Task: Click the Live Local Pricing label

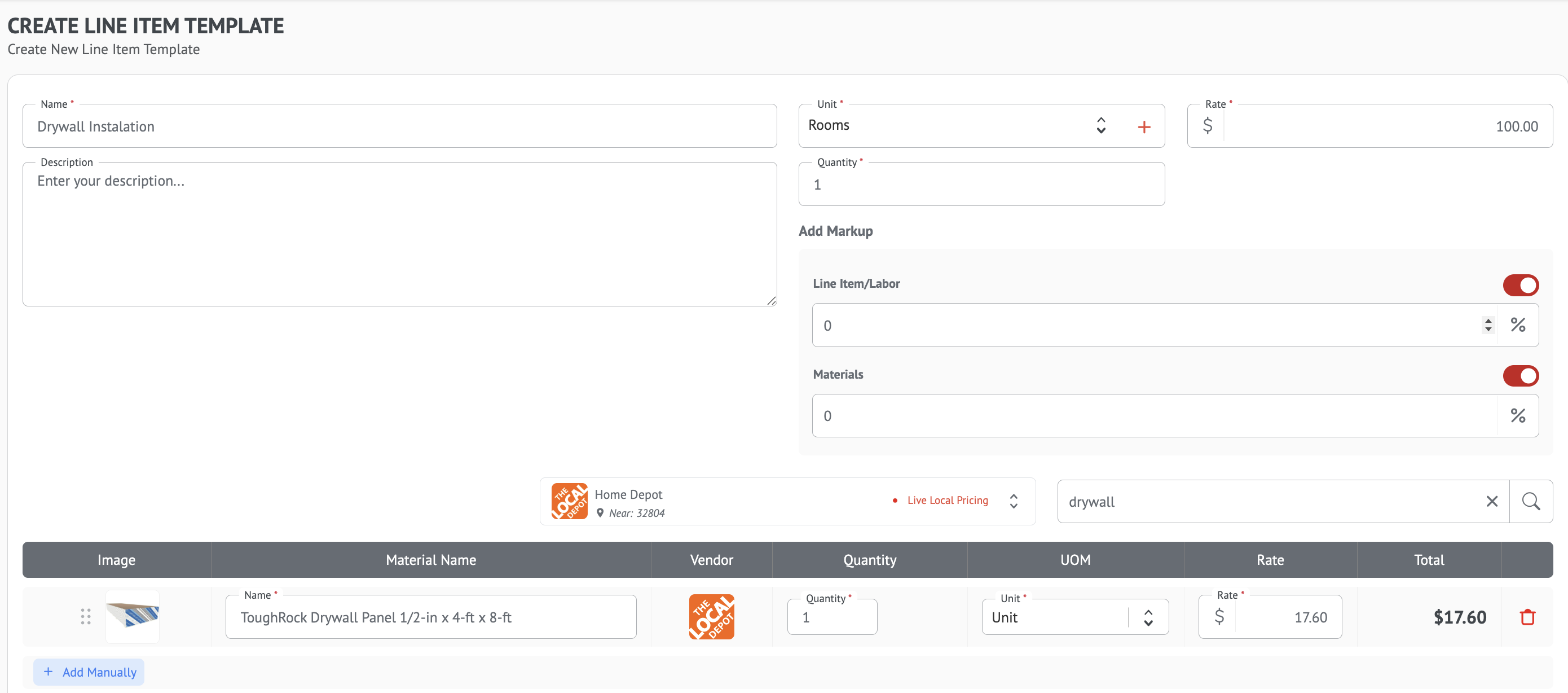Action: point(947,501)
